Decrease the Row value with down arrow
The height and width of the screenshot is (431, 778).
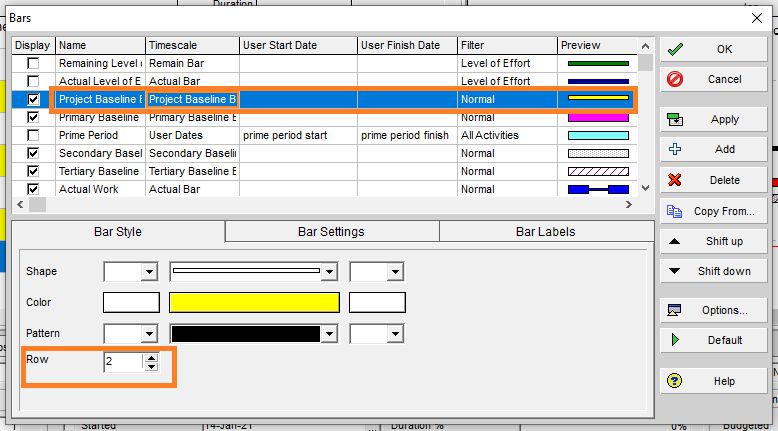coord(151,367)
